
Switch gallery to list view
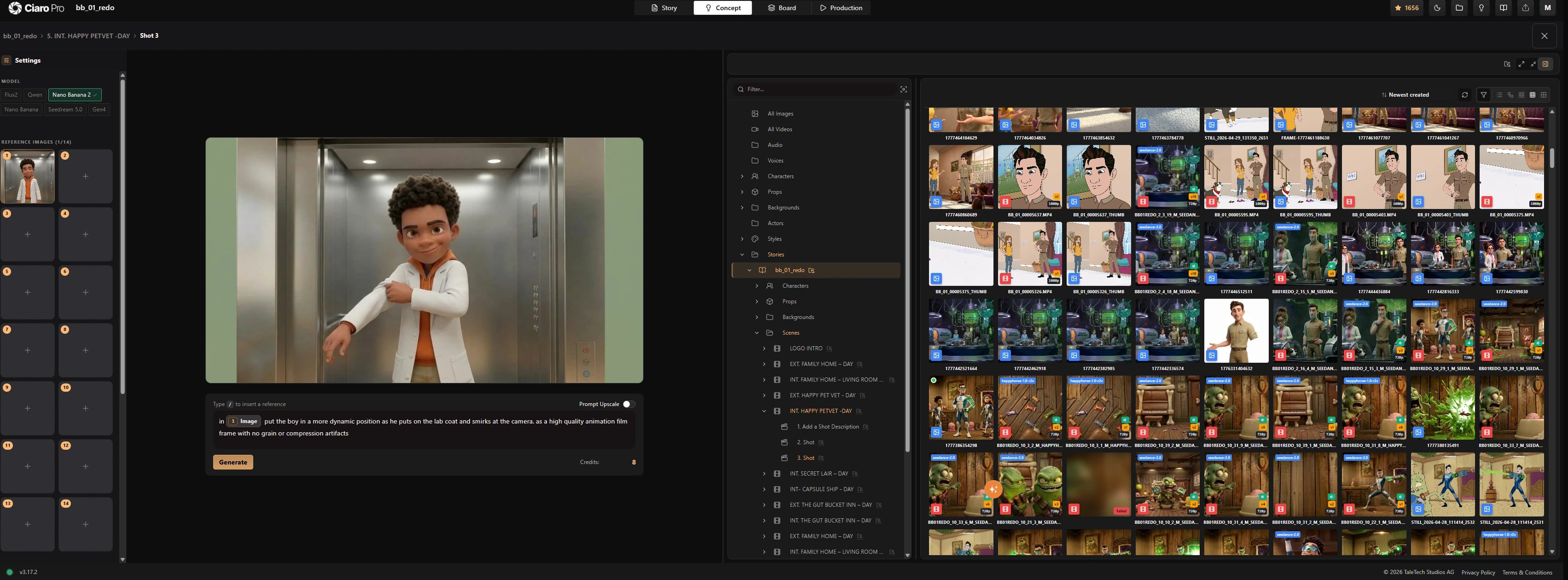click(1499, 95)
